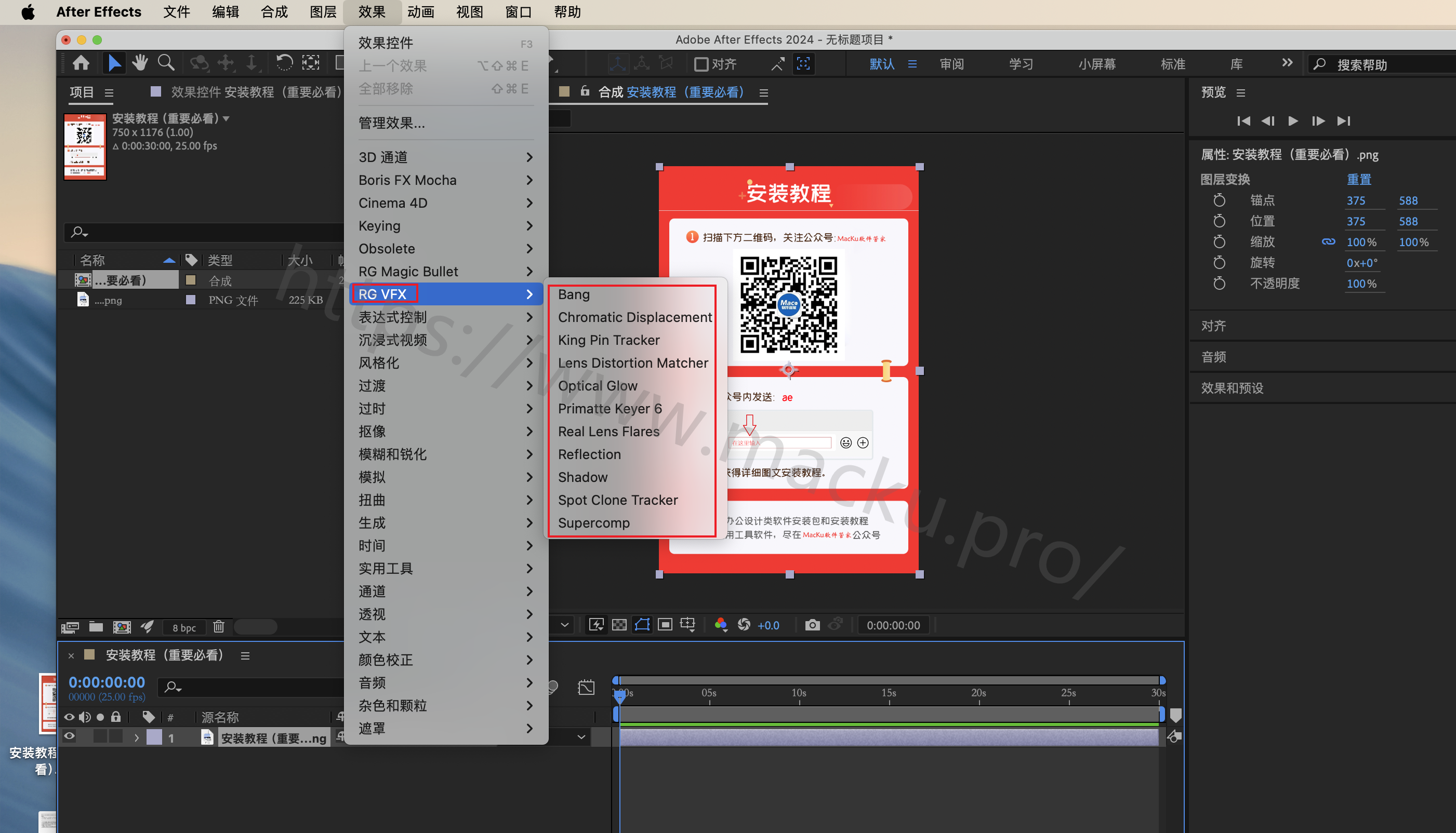Toggle layer 1 video eye visibility
The image size is (1456, 833).
coord(69,736)
